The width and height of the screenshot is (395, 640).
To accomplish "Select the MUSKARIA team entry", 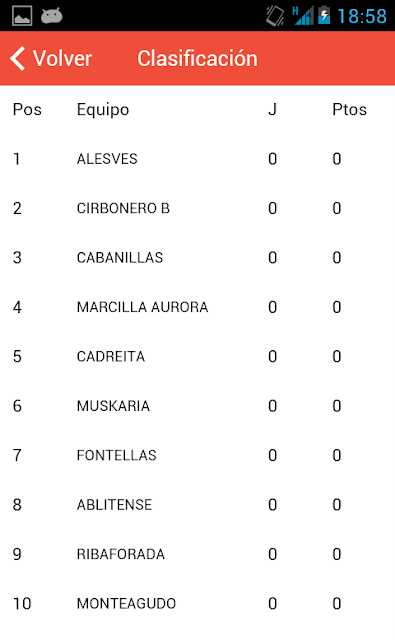I will pyautogui.click(x=198, y=406).
